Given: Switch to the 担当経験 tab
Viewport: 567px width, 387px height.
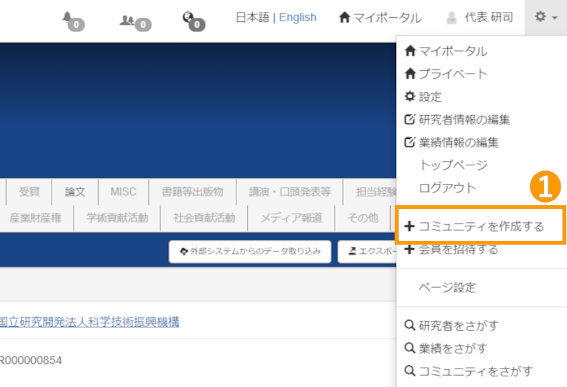Looking at the screenshot, I should pyautogui.click(x=370, y=191).
